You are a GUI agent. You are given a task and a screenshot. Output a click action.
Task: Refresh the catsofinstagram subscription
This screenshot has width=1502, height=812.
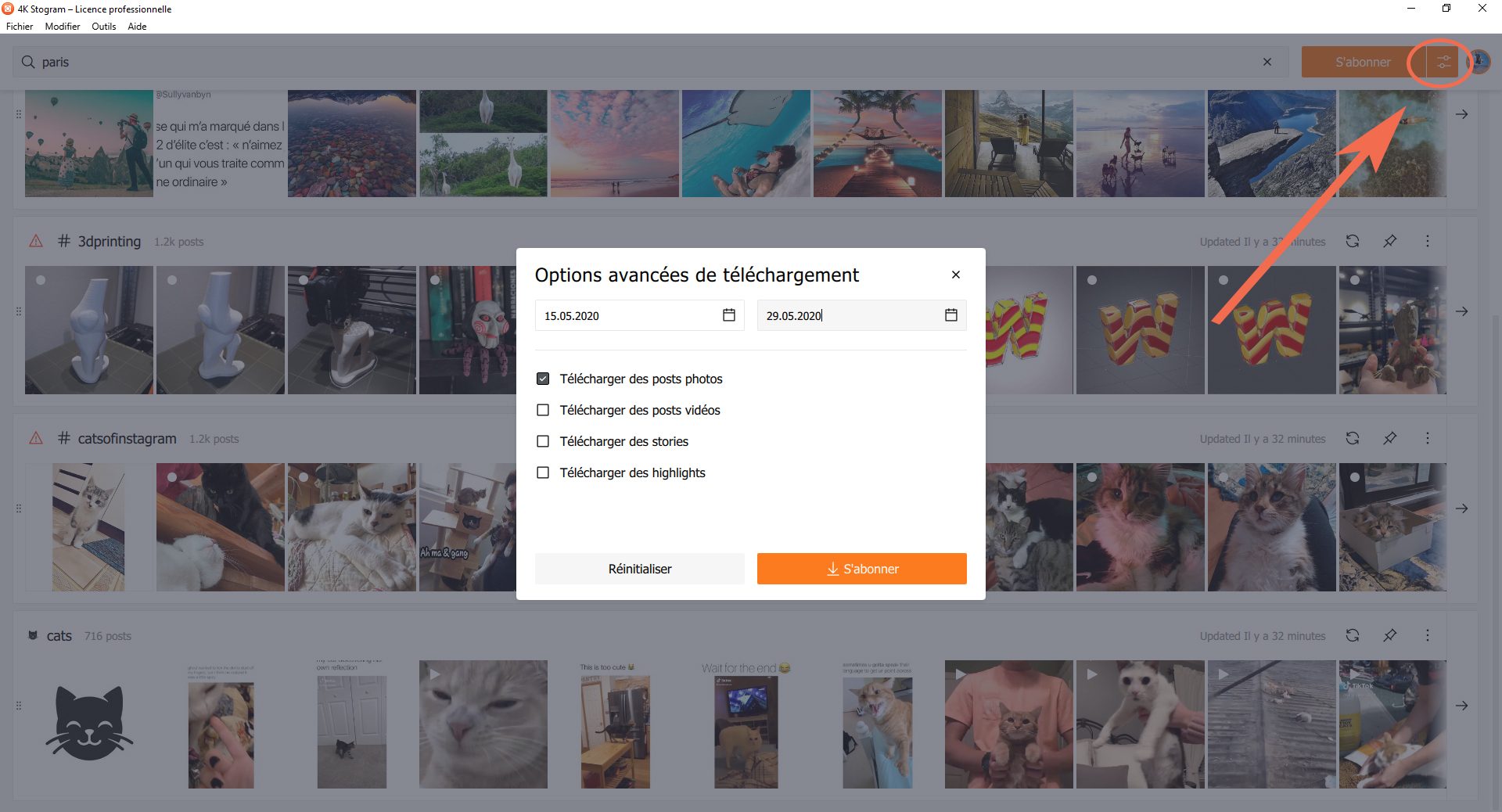pyautogui.click(x=1352, y=438)
